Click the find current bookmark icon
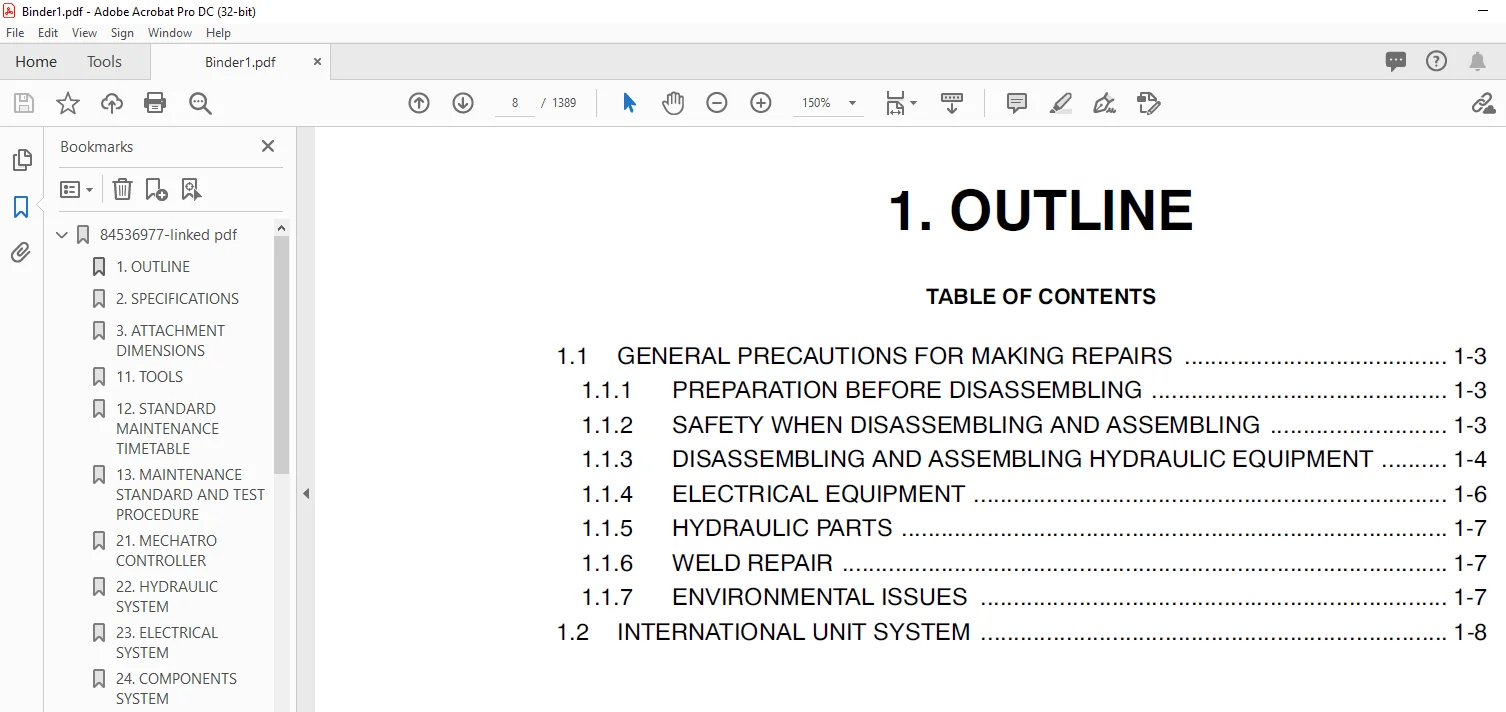This screenshot has height=712, width=1506. 191,189
